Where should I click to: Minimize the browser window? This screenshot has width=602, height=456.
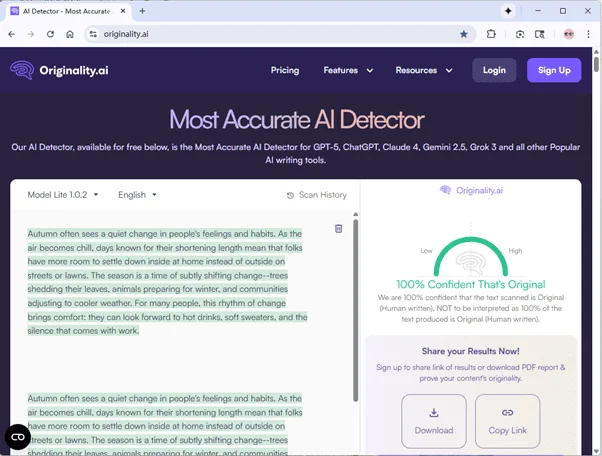(538, 11)
